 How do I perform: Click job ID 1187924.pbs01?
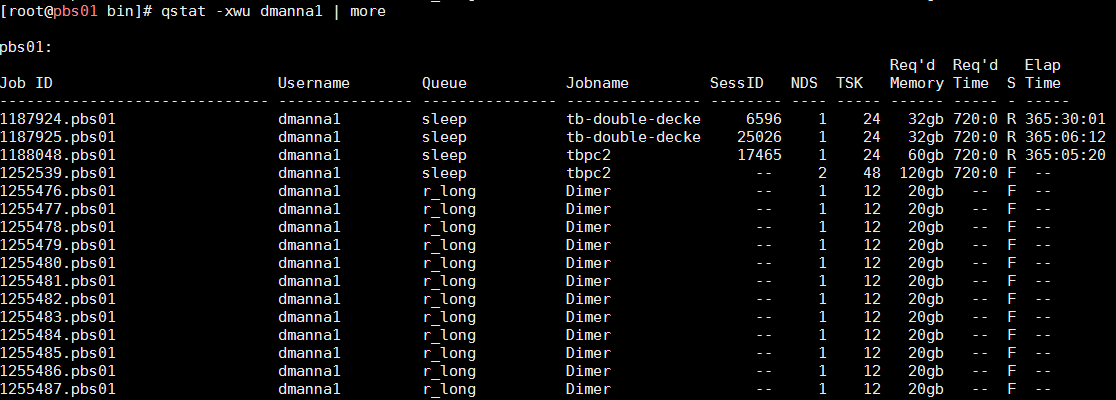[57, 119]
